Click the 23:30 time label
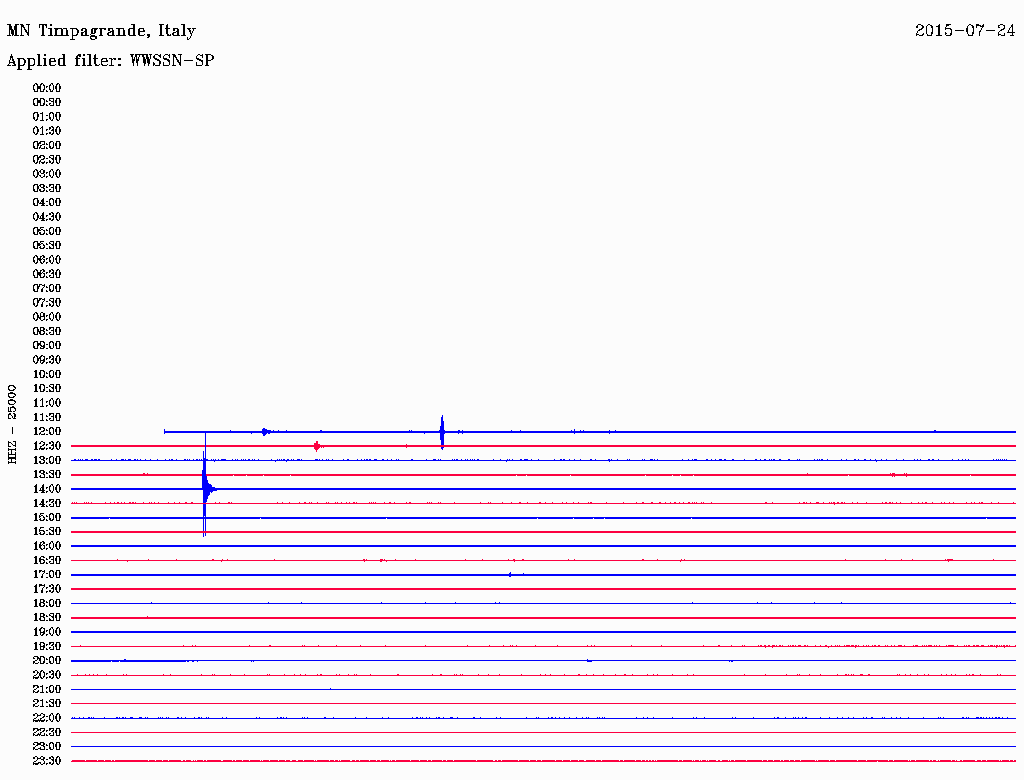 pyautogui.click(x=46, y=761)
